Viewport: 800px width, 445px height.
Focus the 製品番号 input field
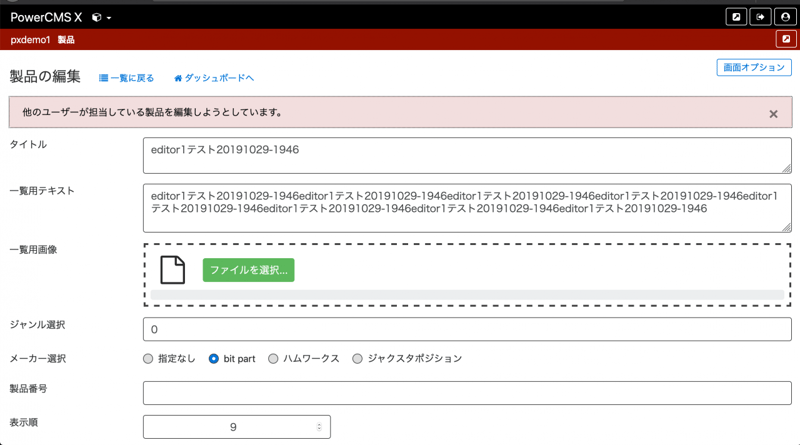[x=467, y=392]
